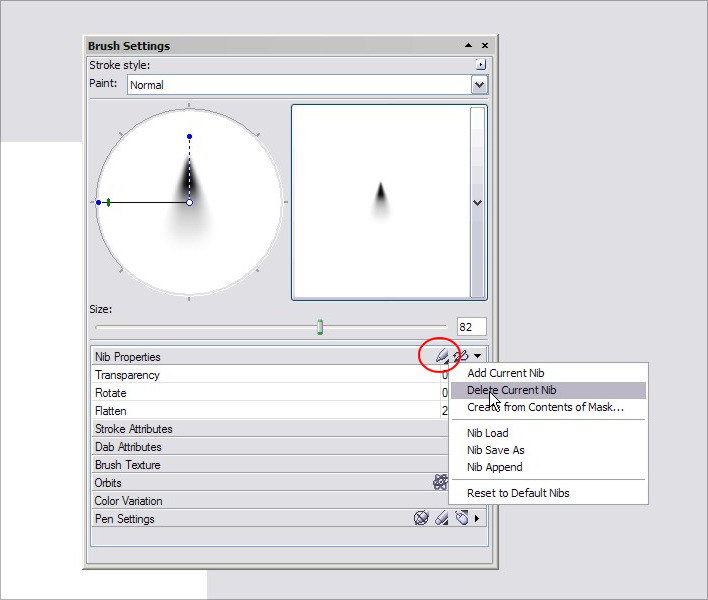Collapse the Nib Properties arrow
Image resolution: width=708 pixels, height=600 pixels.
click(477, 356)
